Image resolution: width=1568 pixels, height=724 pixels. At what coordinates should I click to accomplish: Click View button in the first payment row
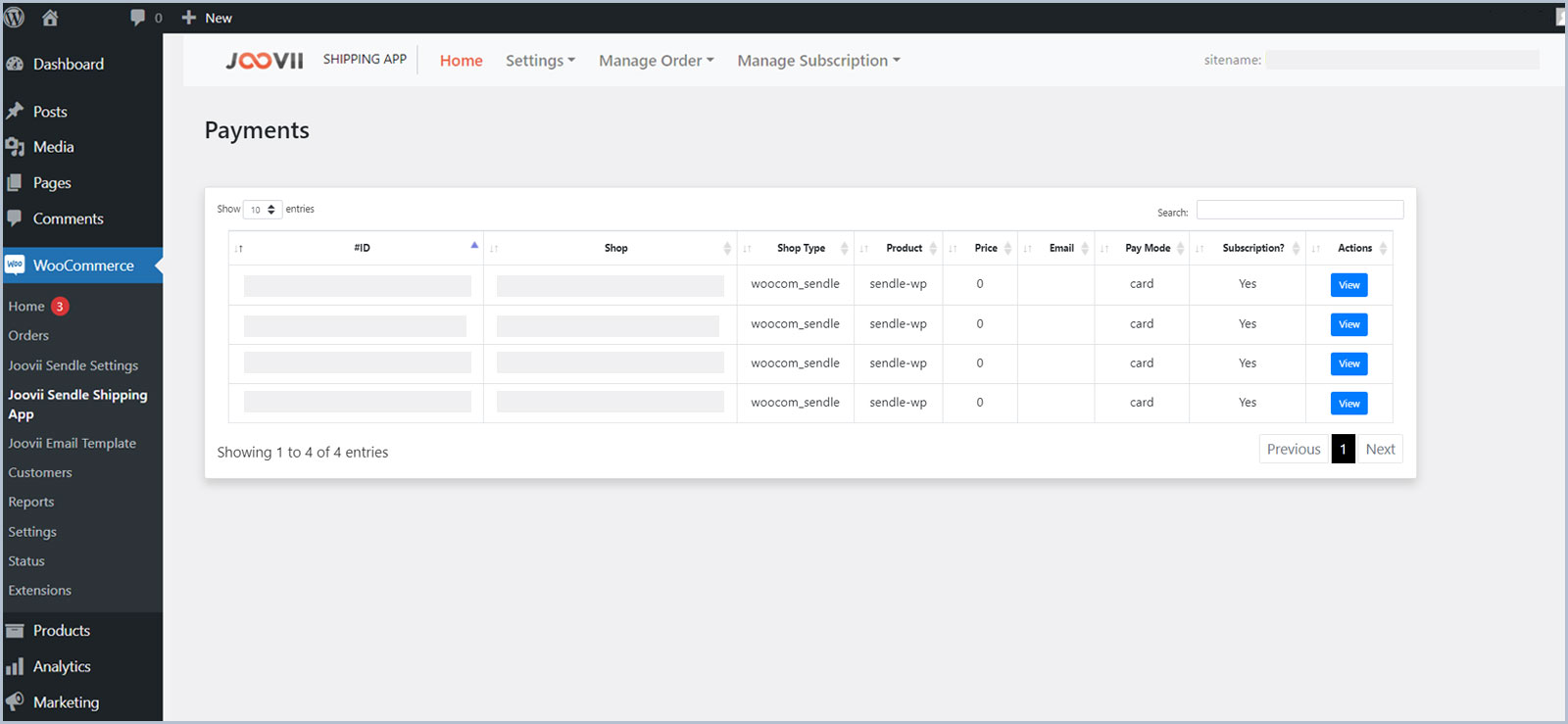[1348, 285]
